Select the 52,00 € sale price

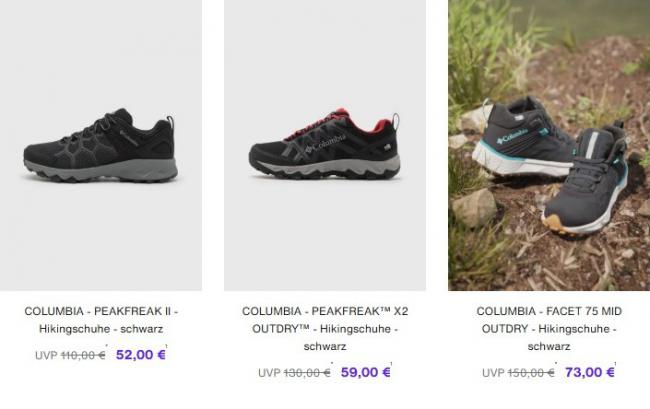coord(141,355)
